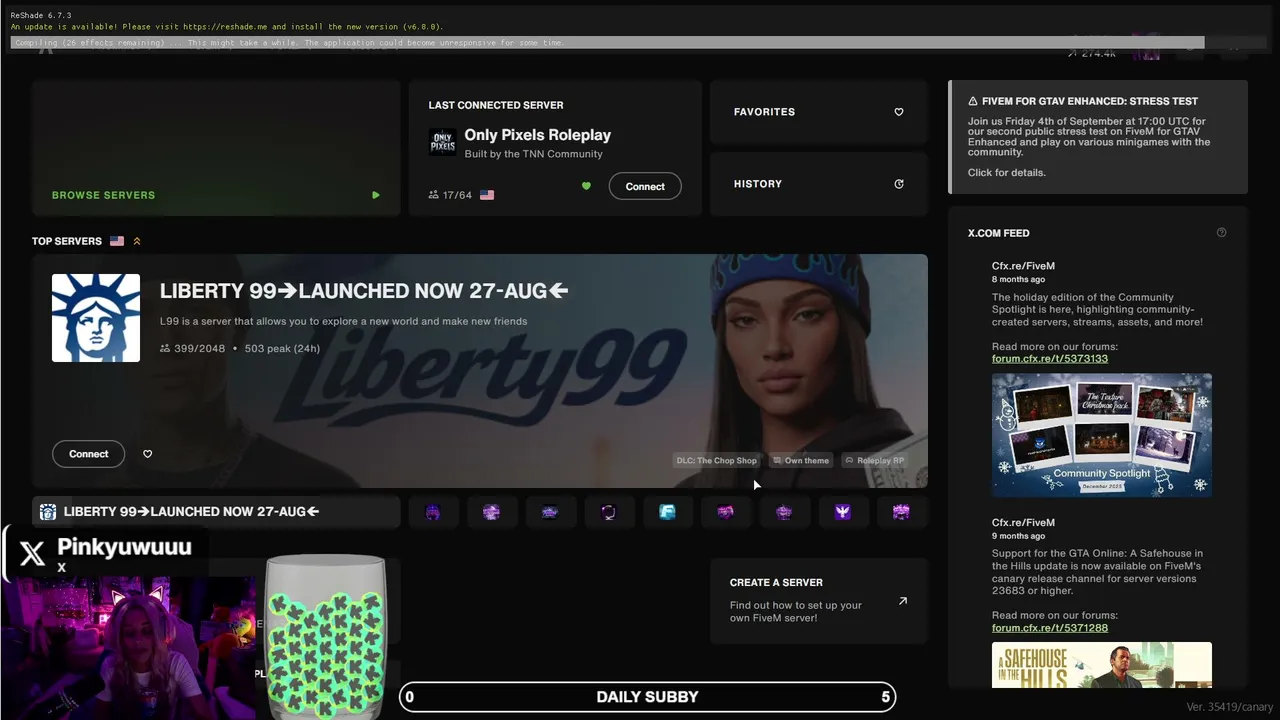Image resolution: width=1280 pixels, height=720 pixels.
Task: Click the Liberty 99 Launched Now headline
Action: 364,291
